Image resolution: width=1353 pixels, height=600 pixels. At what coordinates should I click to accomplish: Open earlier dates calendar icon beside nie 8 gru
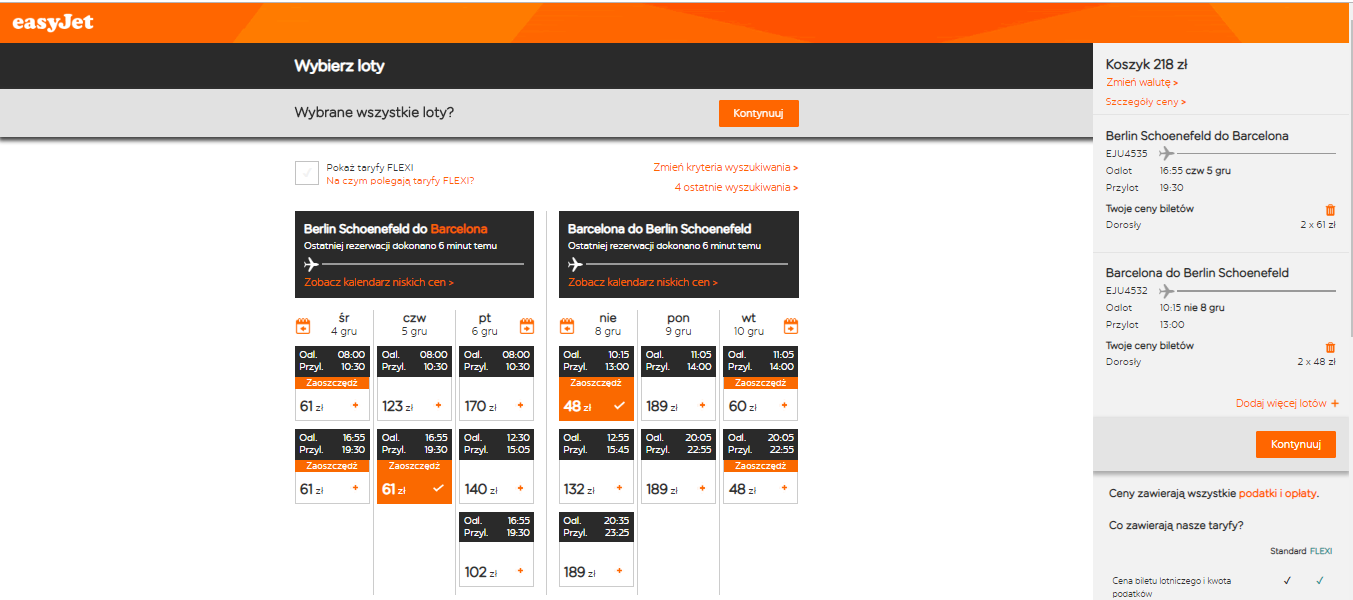click(x=567, y=325)
